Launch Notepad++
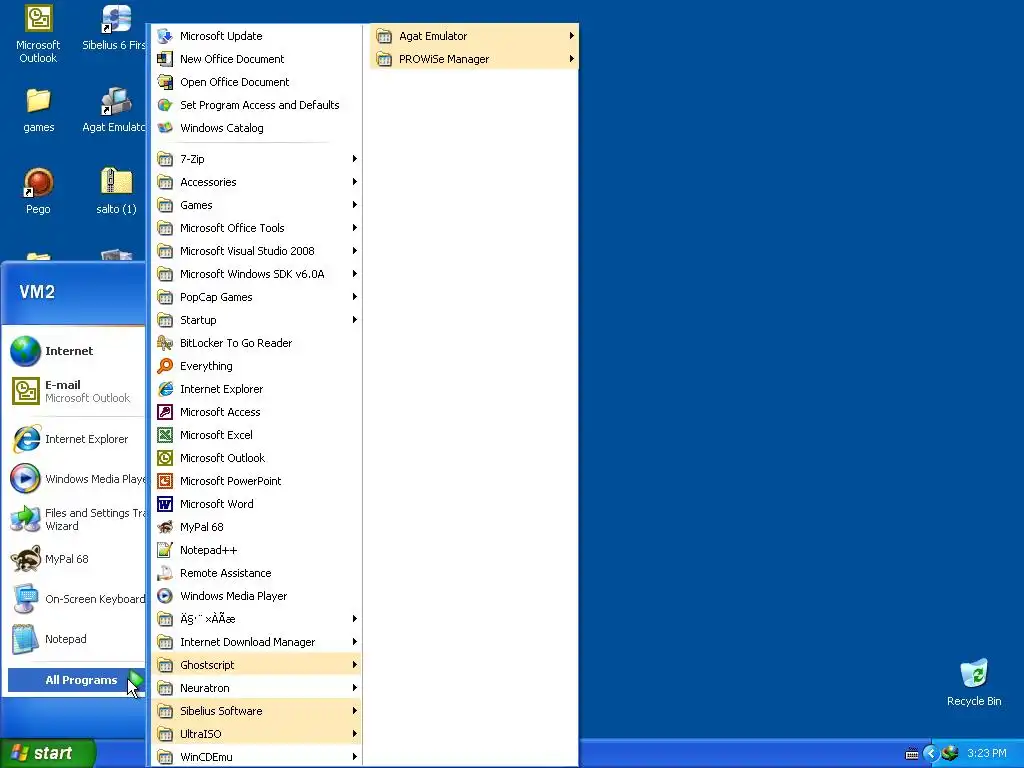 [256, 550]
